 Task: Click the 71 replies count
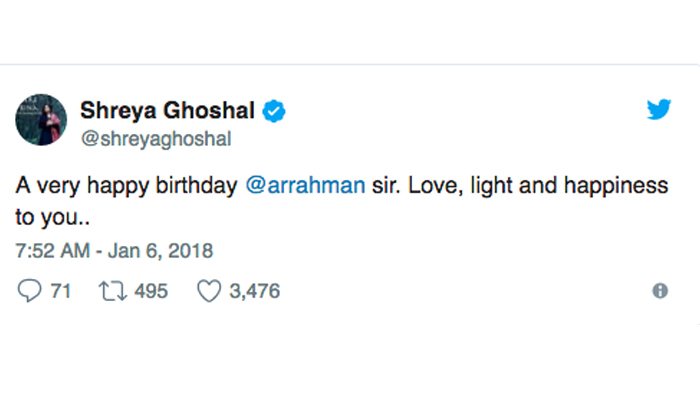[x=58, y=291]
